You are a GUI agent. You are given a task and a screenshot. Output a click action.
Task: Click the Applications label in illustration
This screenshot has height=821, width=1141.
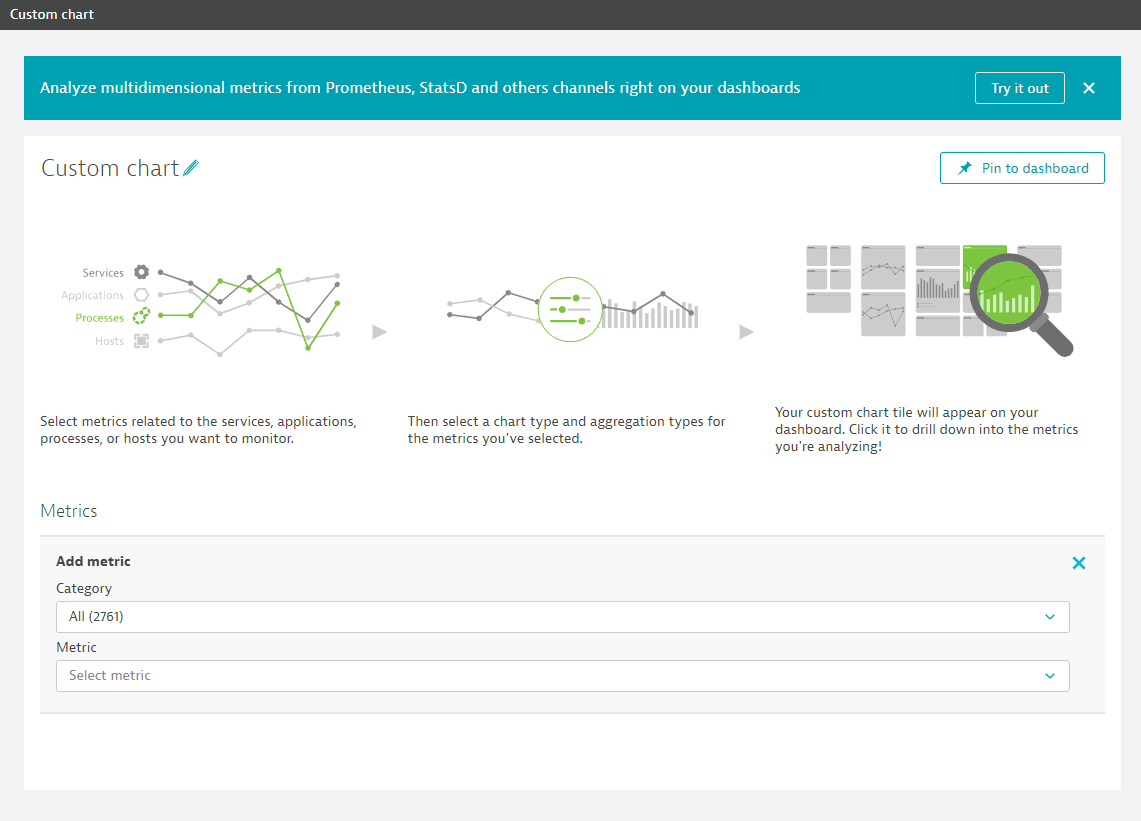click(x=92, y=296)
